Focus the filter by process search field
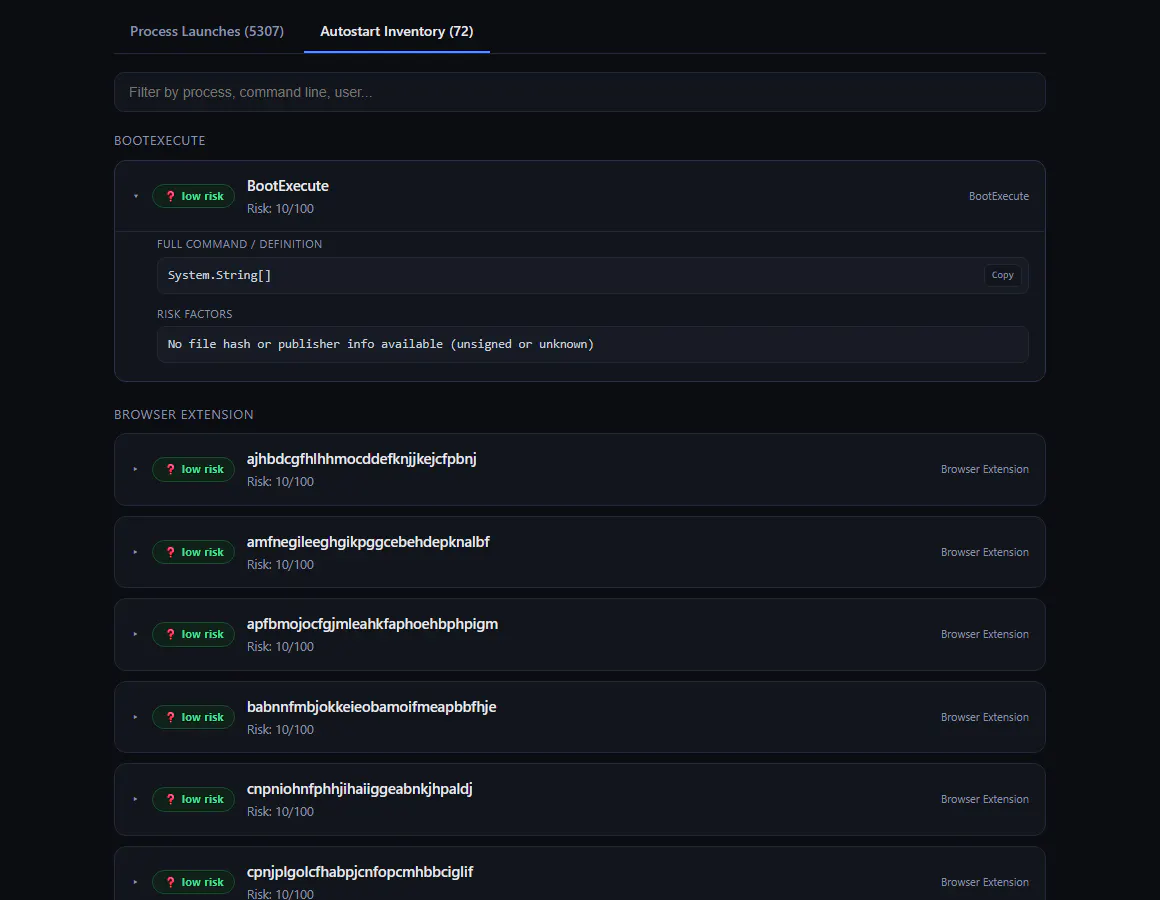Viewport: 1160px width, 900px height. 579,92
